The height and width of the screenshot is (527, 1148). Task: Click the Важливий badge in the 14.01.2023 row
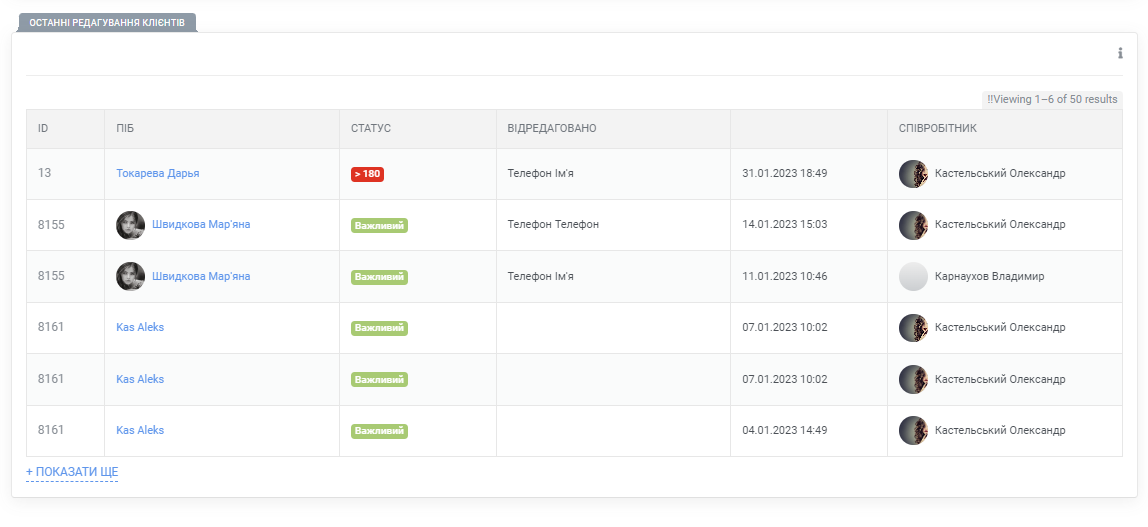379,225
